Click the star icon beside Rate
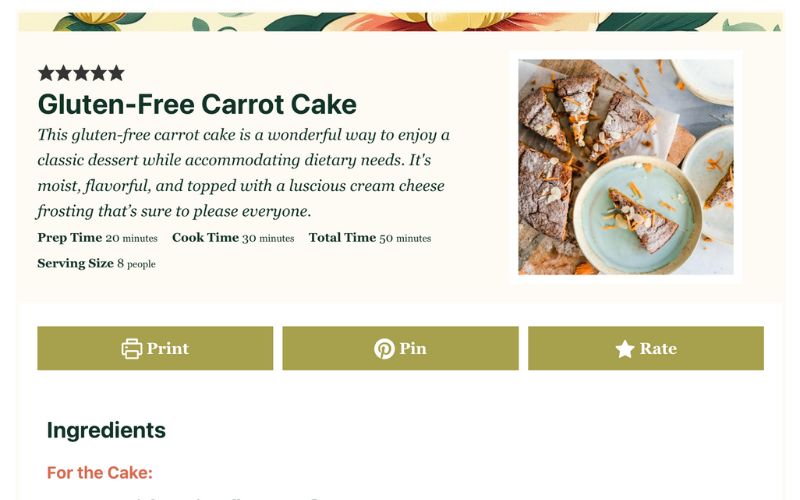 (x=625, y=349)
